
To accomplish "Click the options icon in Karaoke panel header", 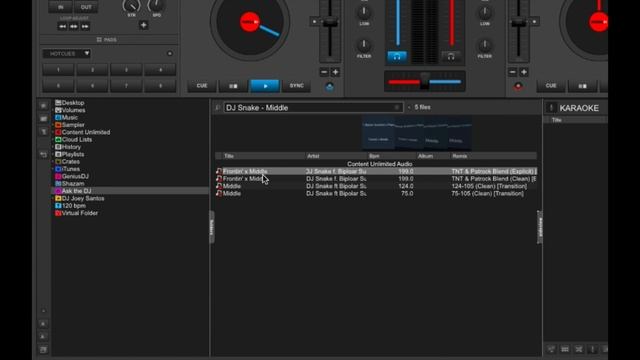I will pos(551,108).
